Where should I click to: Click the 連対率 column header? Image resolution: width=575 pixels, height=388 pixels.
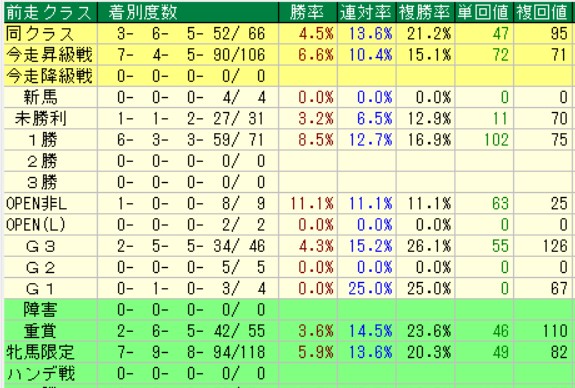click(367, 12)
